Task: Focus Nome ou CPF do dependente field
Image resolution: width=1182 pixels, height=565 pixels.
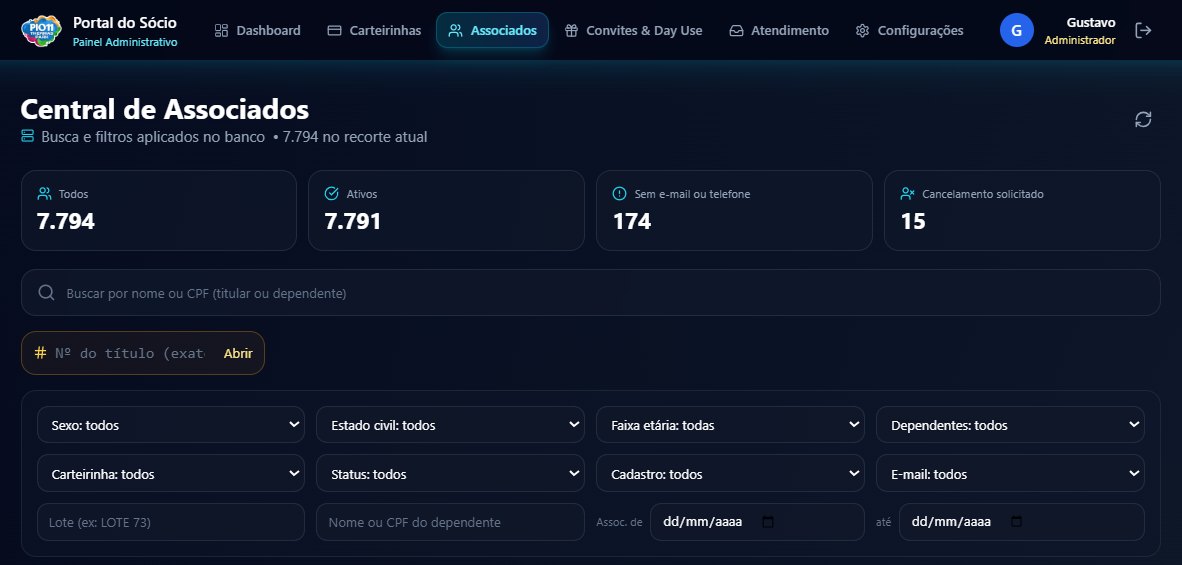Action: pos(450,522)
